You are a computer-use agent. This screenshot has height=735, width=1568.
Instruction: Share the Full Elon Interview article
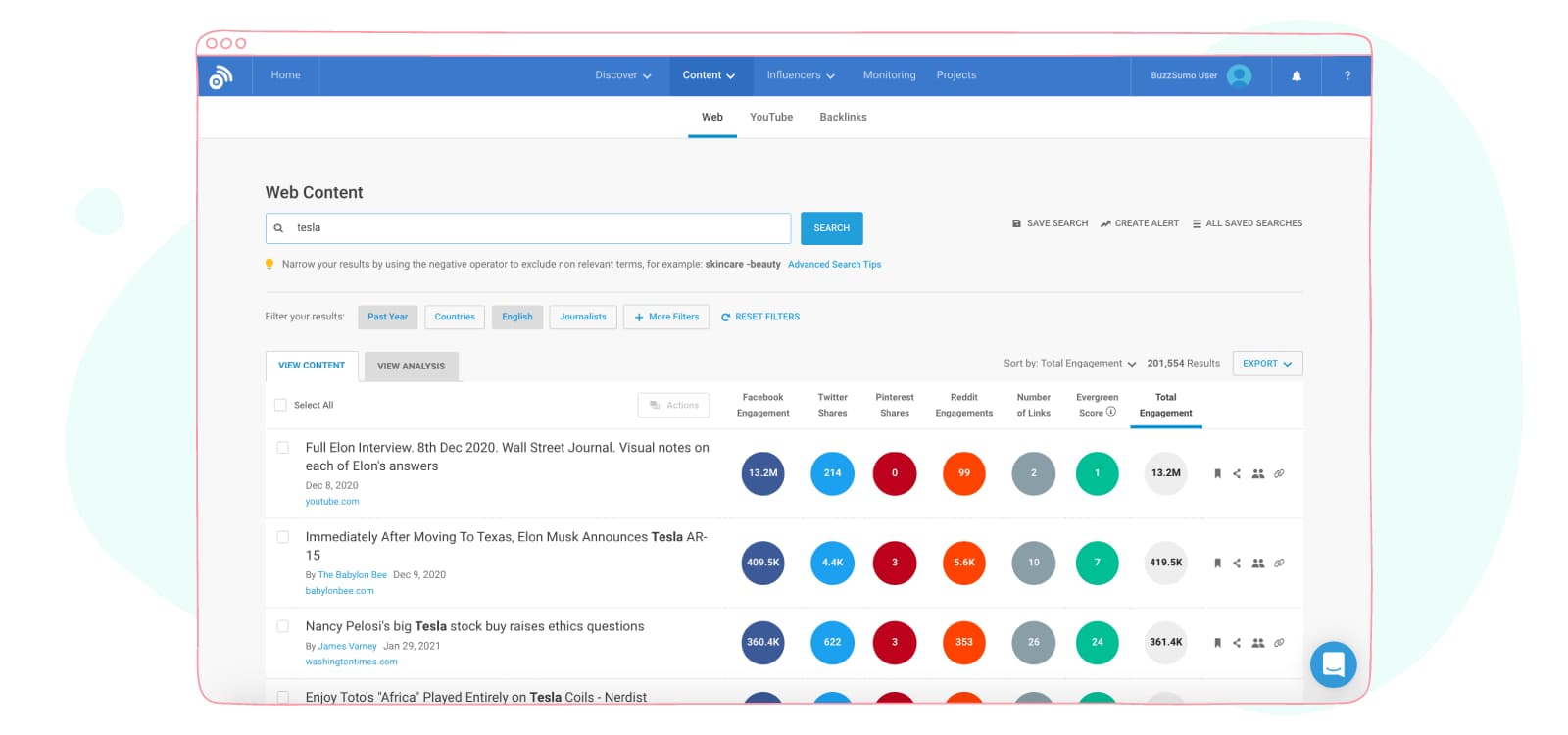1237,473
